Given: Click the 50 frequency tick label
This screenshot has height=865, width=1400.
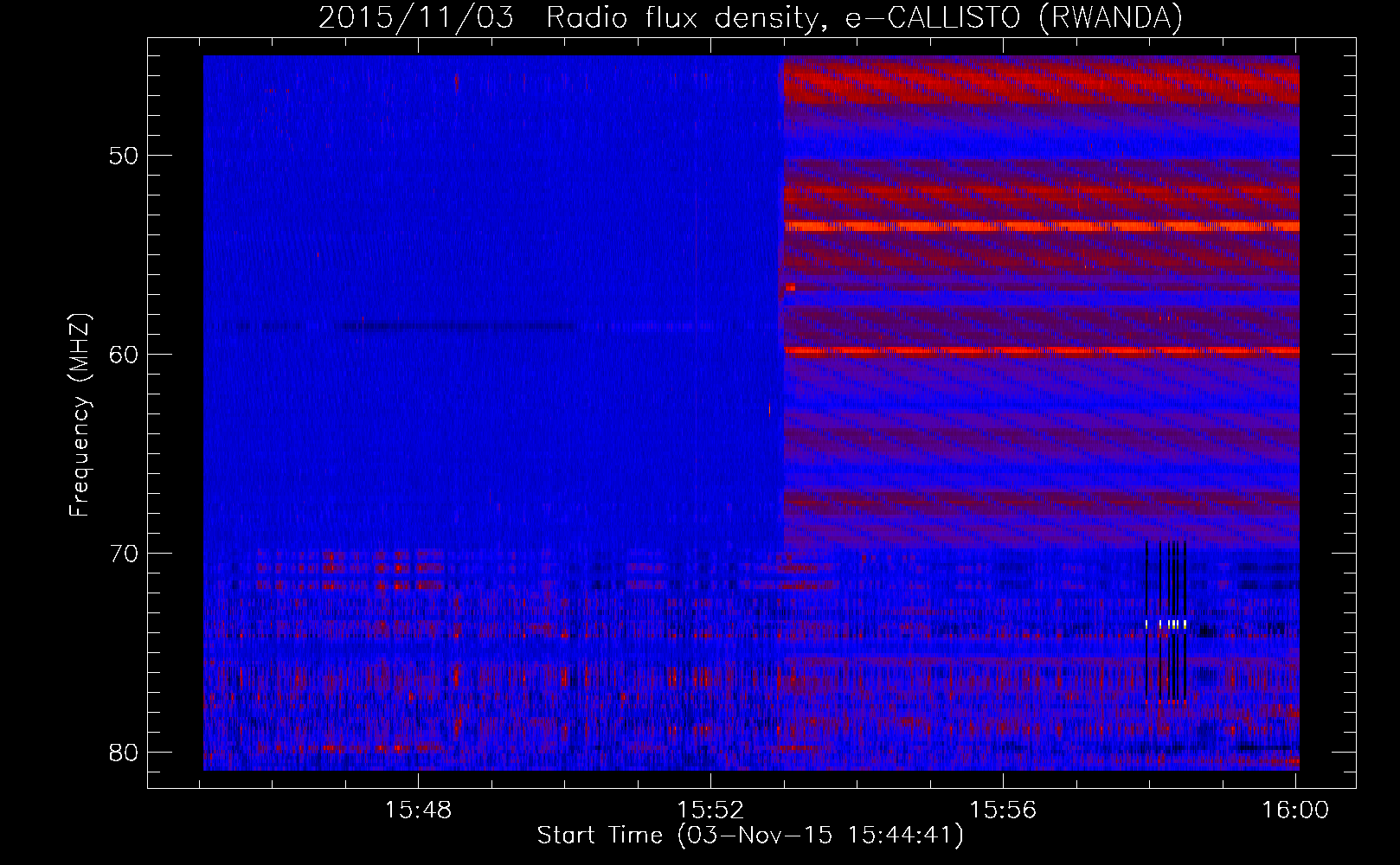Looking at the screenshot, I should coord(125,156).
